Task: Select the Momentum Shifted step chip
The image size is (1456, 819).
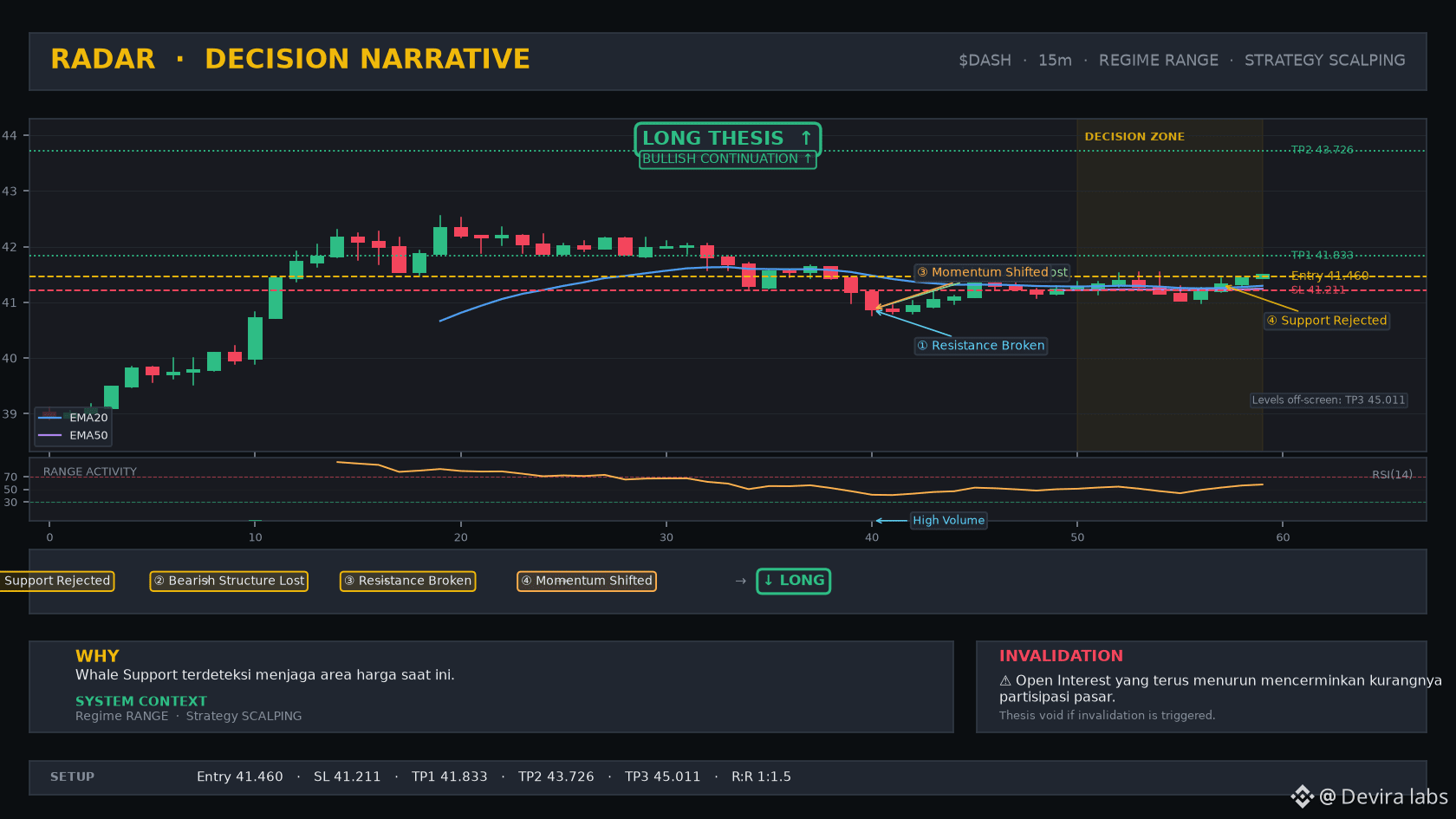Action: coord(587,581)
